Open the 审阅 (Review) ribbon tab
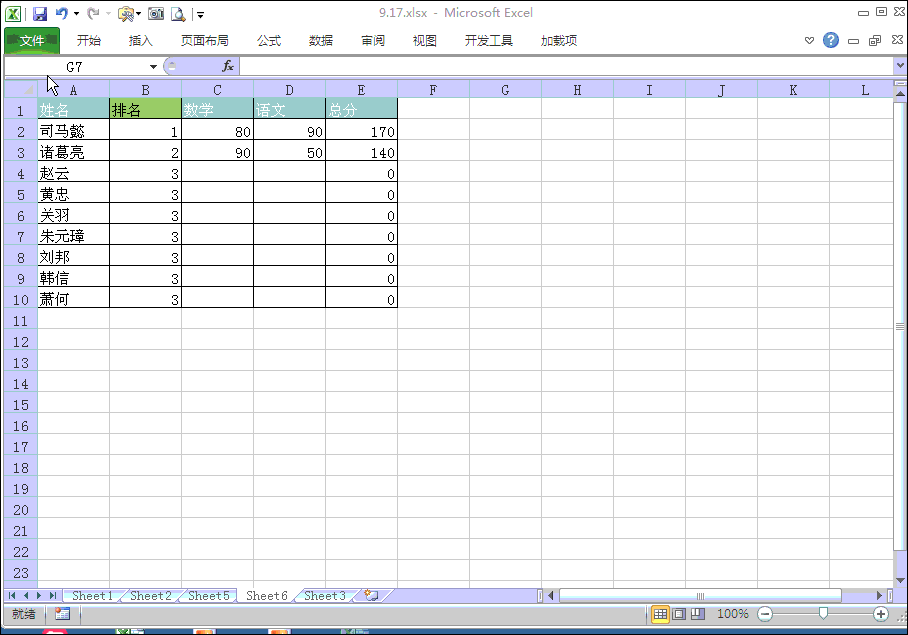This screenshot has height=635, width=908. [373, 41]
